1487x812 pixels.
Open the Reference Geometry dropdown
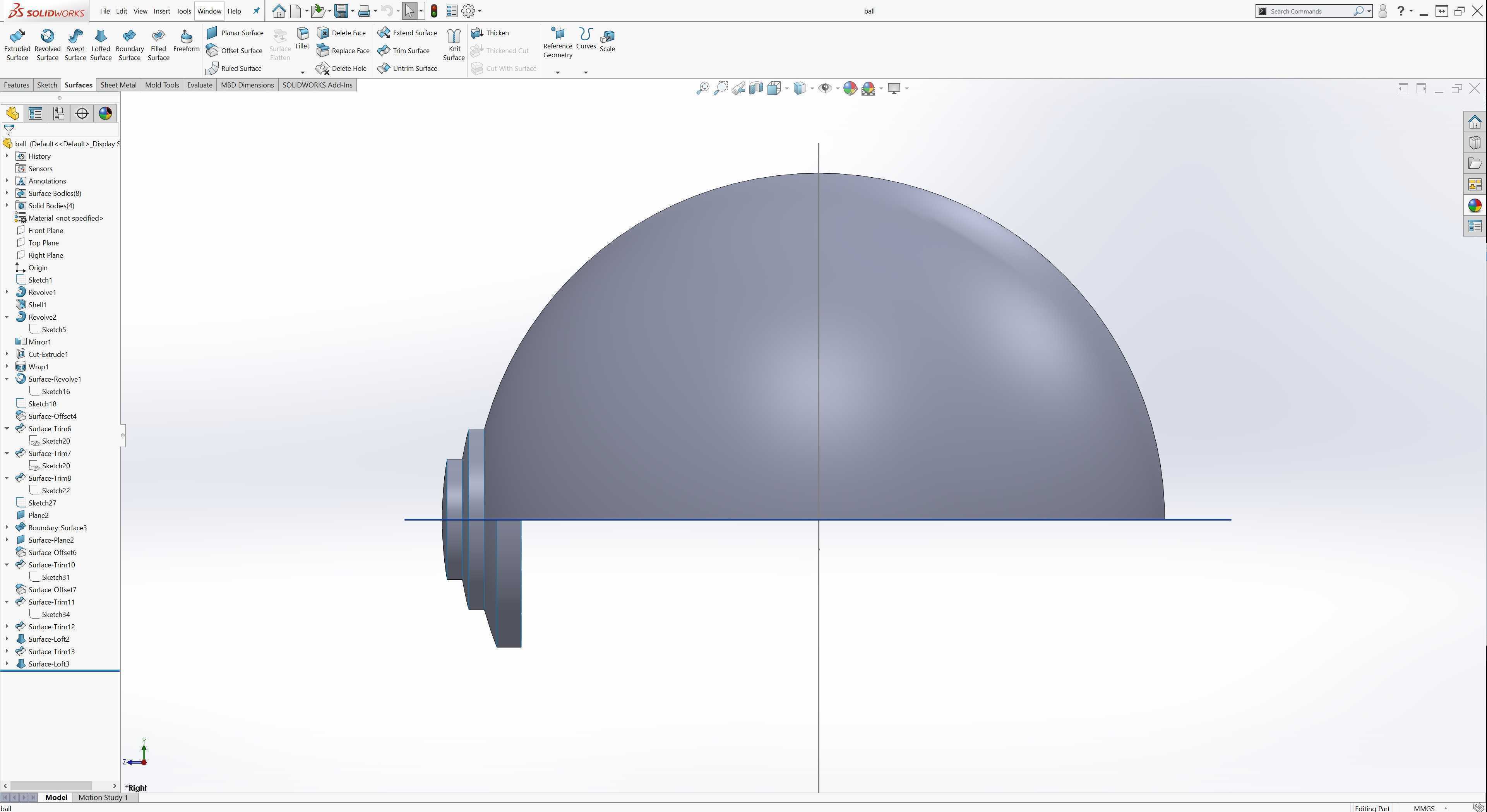click(558, 73)
